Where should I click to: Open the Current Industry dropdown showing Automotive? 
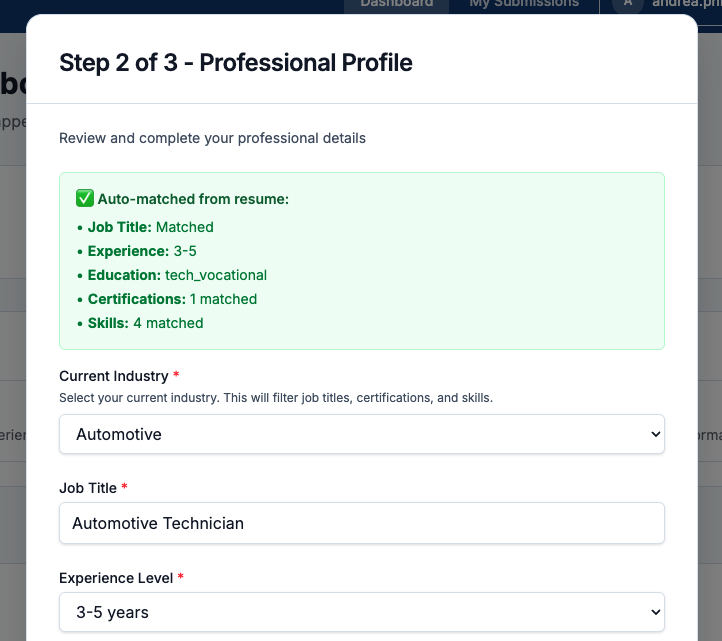tap(361, 434)
